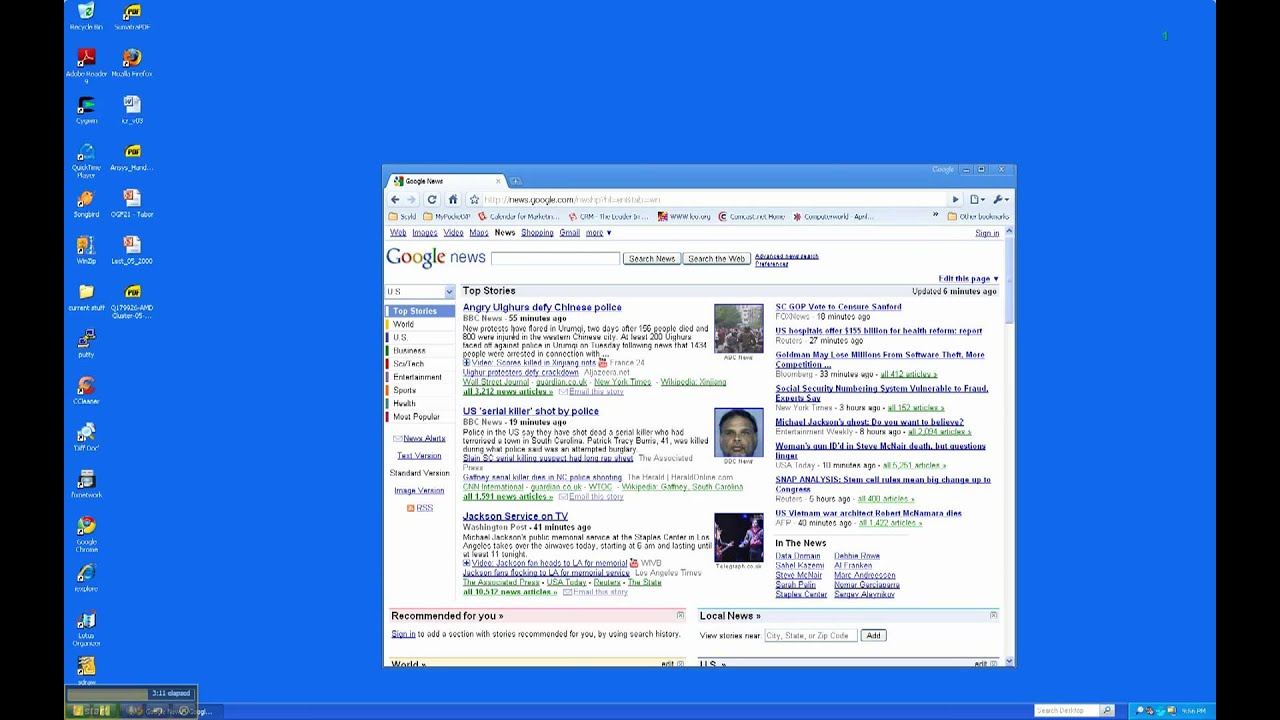Image resolution: width=1280 pixels, height=720 pixels.
Task: Click the Go arrow beside the address bar
Action: [955, 200]
